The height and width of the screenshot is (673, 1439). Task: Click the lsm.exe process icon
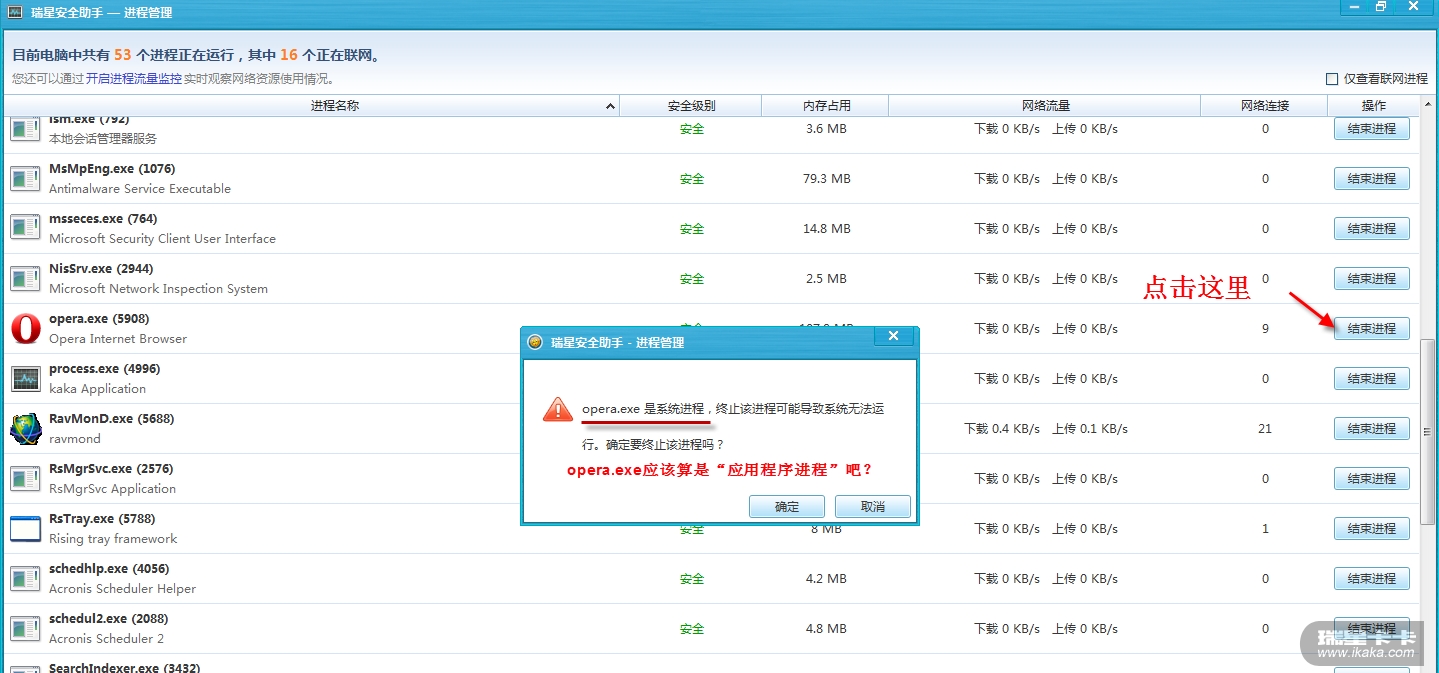tap(25, 129)
